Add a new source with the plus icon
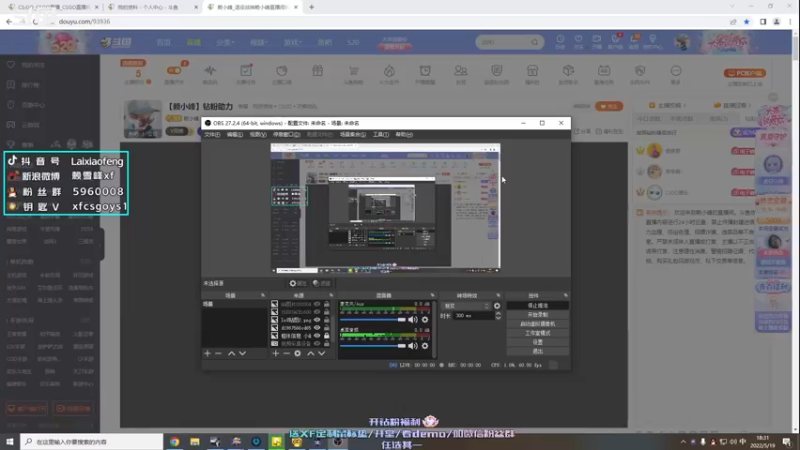The width and height of the screenshot is (800, 450). coord(276,353)
